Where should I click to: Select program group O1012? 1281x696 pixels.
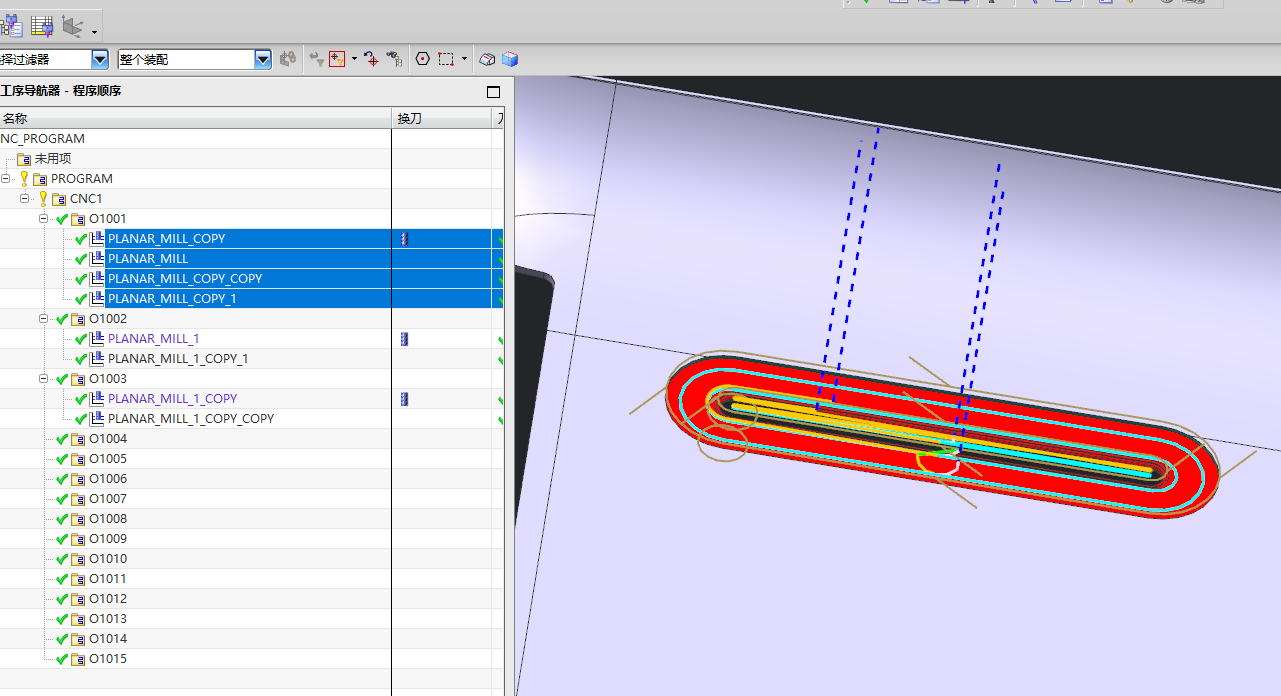click(108, 599)
